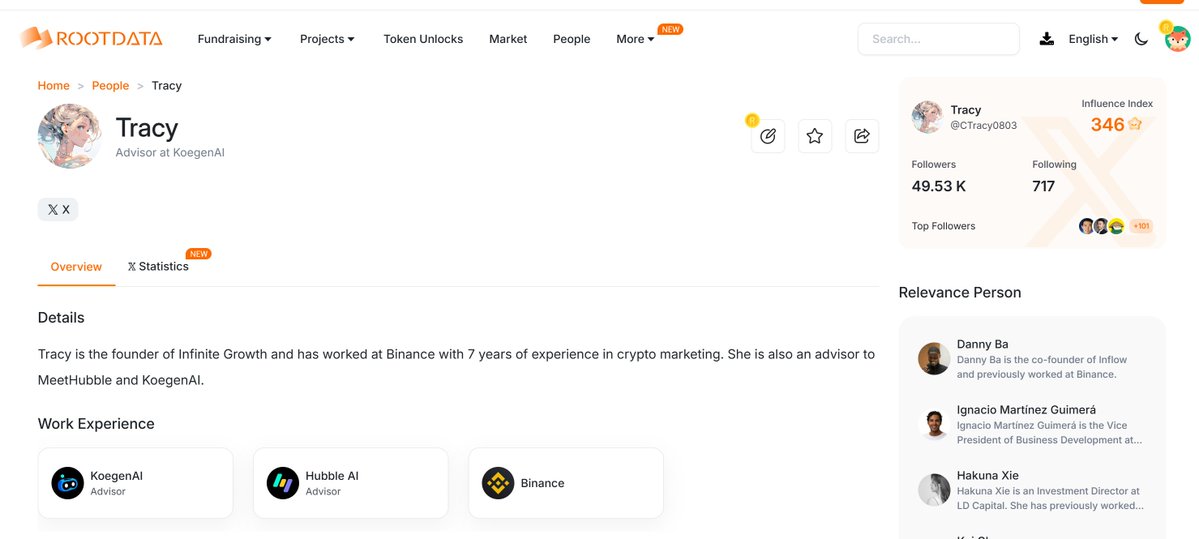The image size is (1199, 539).
Task: Open the English language dropdown
Action: 1093,39
